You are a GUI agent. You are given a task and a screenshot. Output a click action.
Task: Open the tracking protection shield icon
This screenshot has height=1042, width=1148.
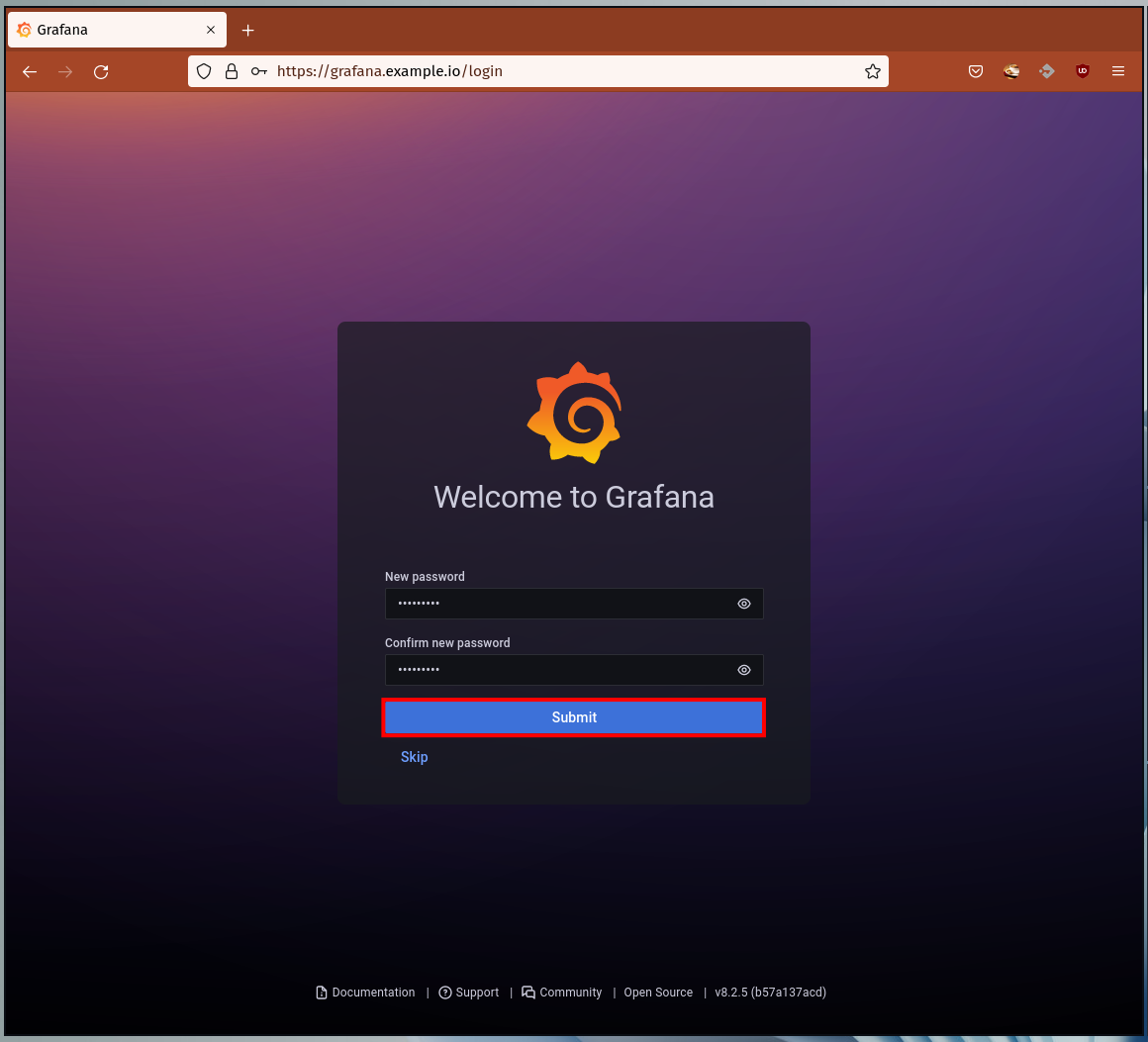click(x=204, y=71)
